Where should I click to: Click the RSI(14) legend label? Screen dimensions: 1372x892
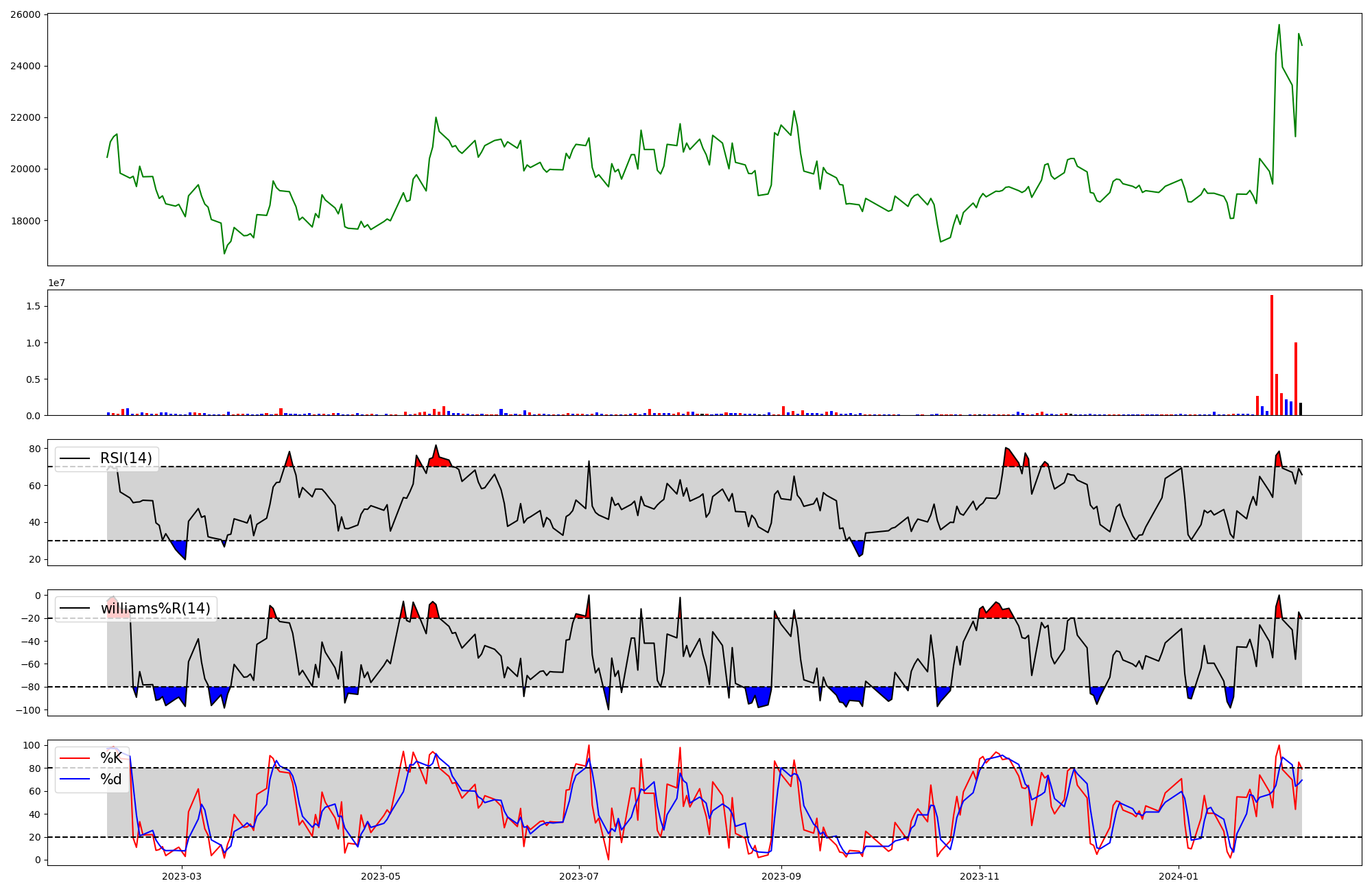126,458
